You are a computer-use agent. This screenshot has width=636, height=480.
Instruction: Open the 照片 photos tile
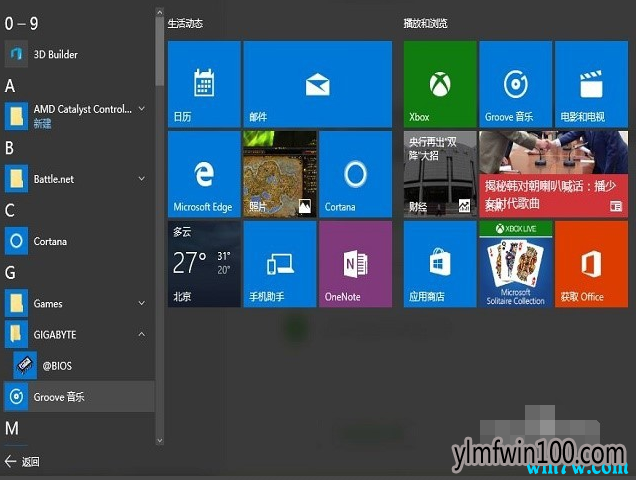pos(280,174)
